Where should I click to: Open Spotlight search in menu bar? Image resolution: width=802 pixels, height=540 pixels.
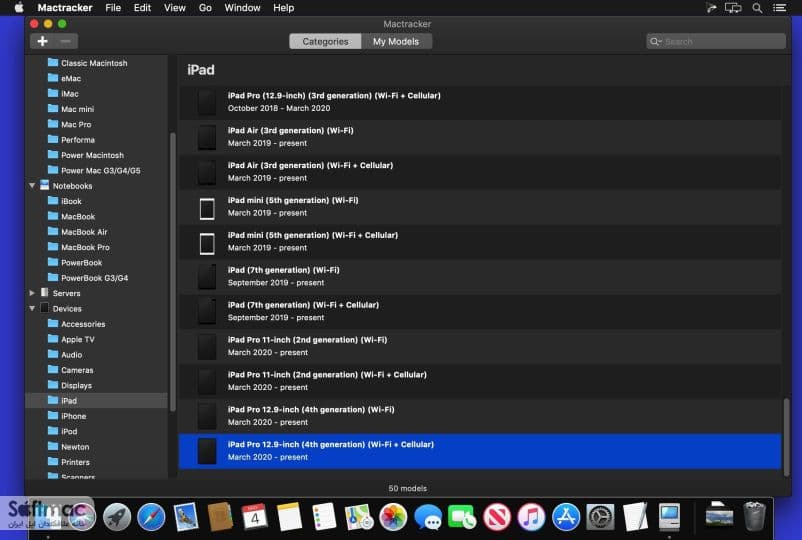[757, 8]
